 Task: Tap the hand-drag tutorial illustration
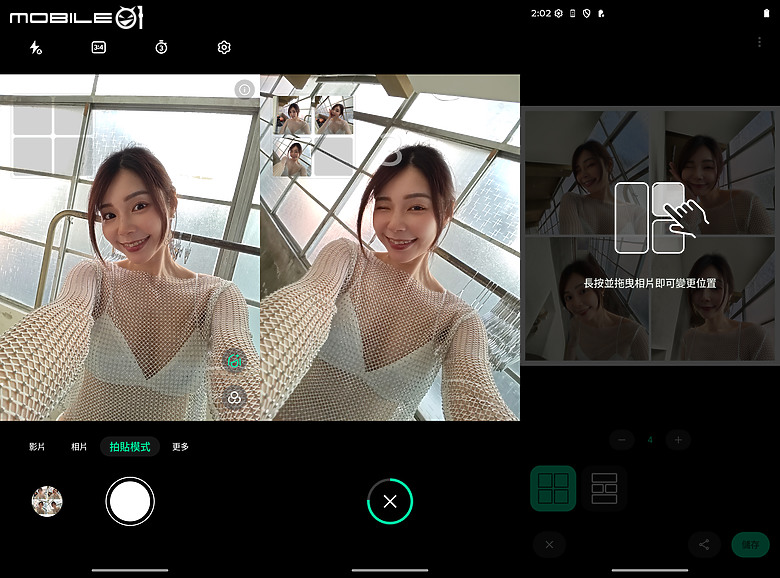coord(661,217)
